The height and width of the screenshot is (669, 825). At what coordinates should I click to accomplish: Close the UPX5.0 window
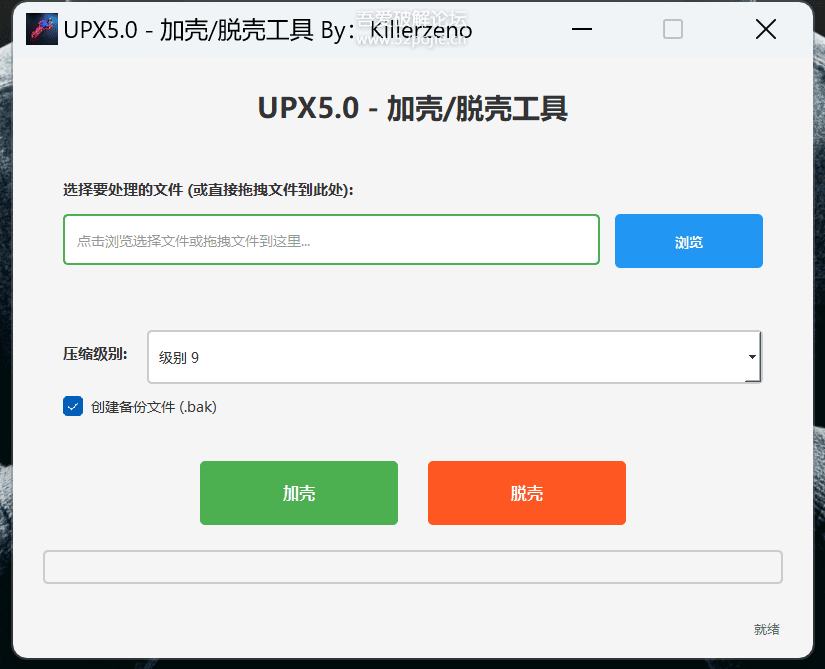pos(766,29)
